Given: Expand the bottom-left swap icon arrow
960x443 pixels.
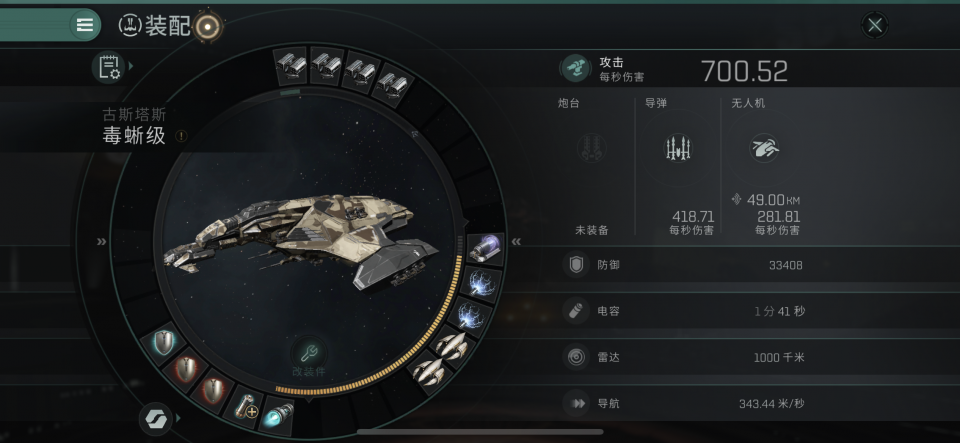Looking at the screenshot, I should click(x=156, y=419).
